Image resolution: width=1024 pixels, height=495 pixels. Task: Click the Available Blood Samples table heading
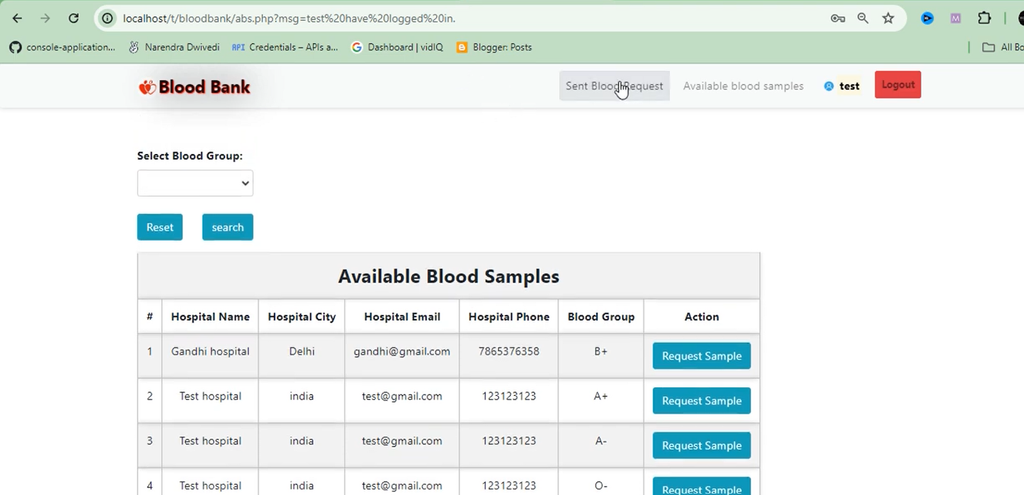click(449, 276)
